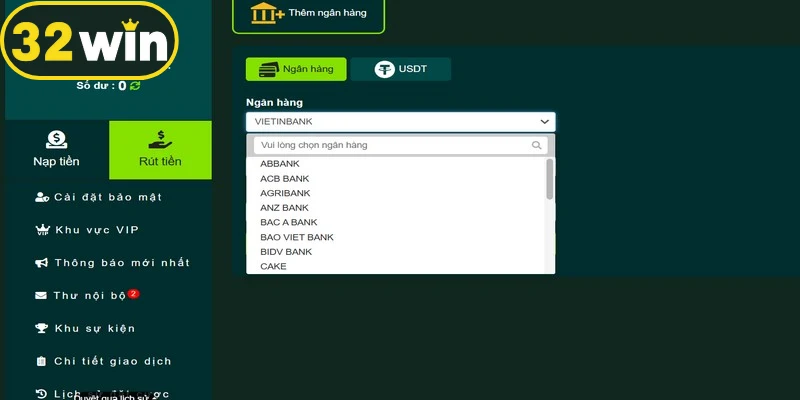800x400 pixels.
Task: Click the Số dư balance text
Action: [101, 86]
